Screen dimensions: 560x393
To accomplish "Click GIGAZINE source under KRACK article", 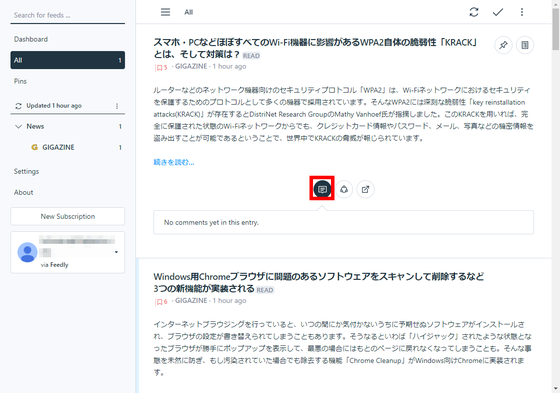I will 191,66.
